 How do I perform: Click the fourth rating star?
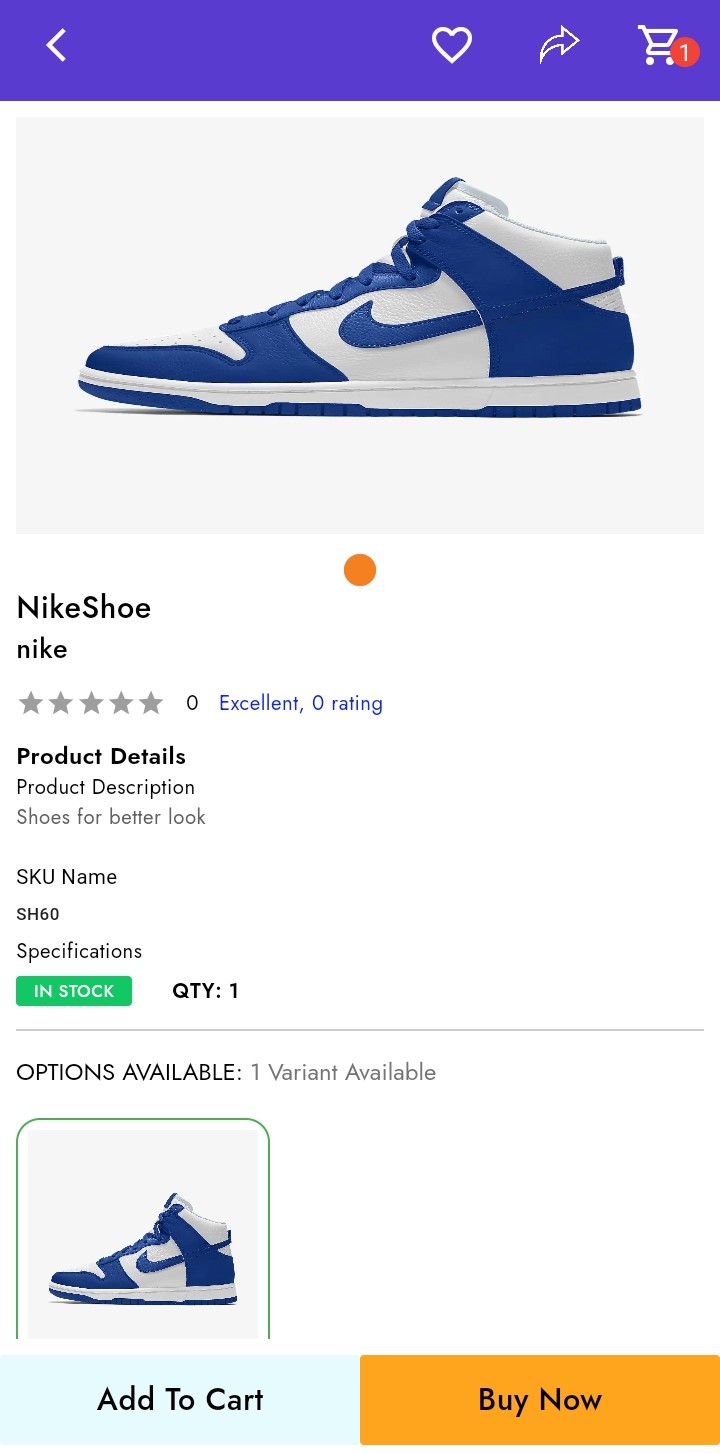click(121, 703)
